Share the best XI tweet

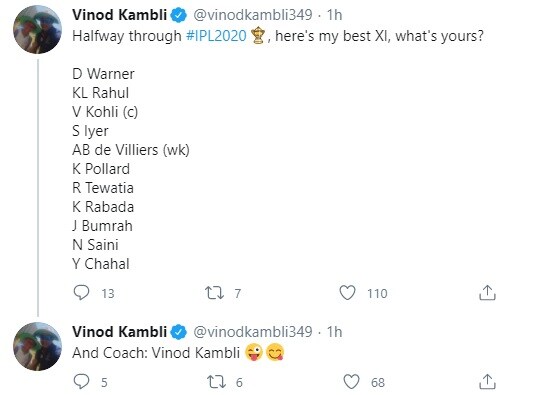(487, 292)
